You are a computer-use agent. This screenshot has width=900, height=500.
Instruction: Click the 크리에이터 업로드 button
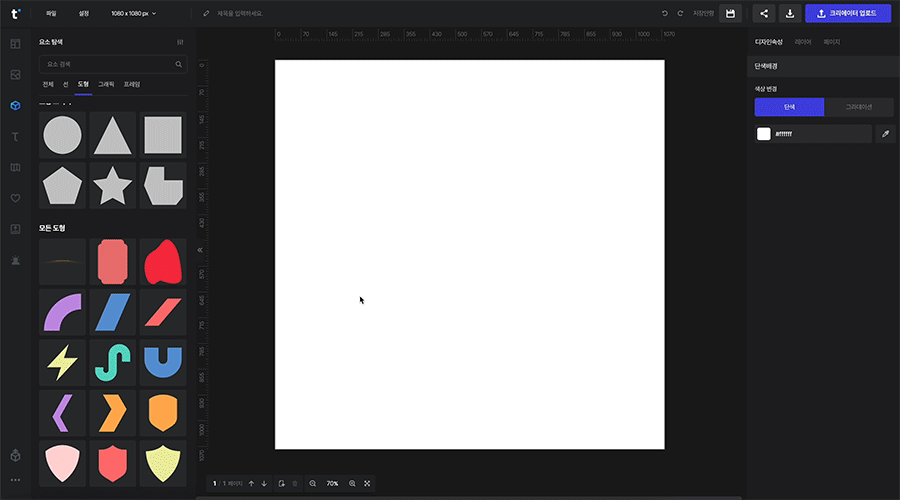point(848,14)
